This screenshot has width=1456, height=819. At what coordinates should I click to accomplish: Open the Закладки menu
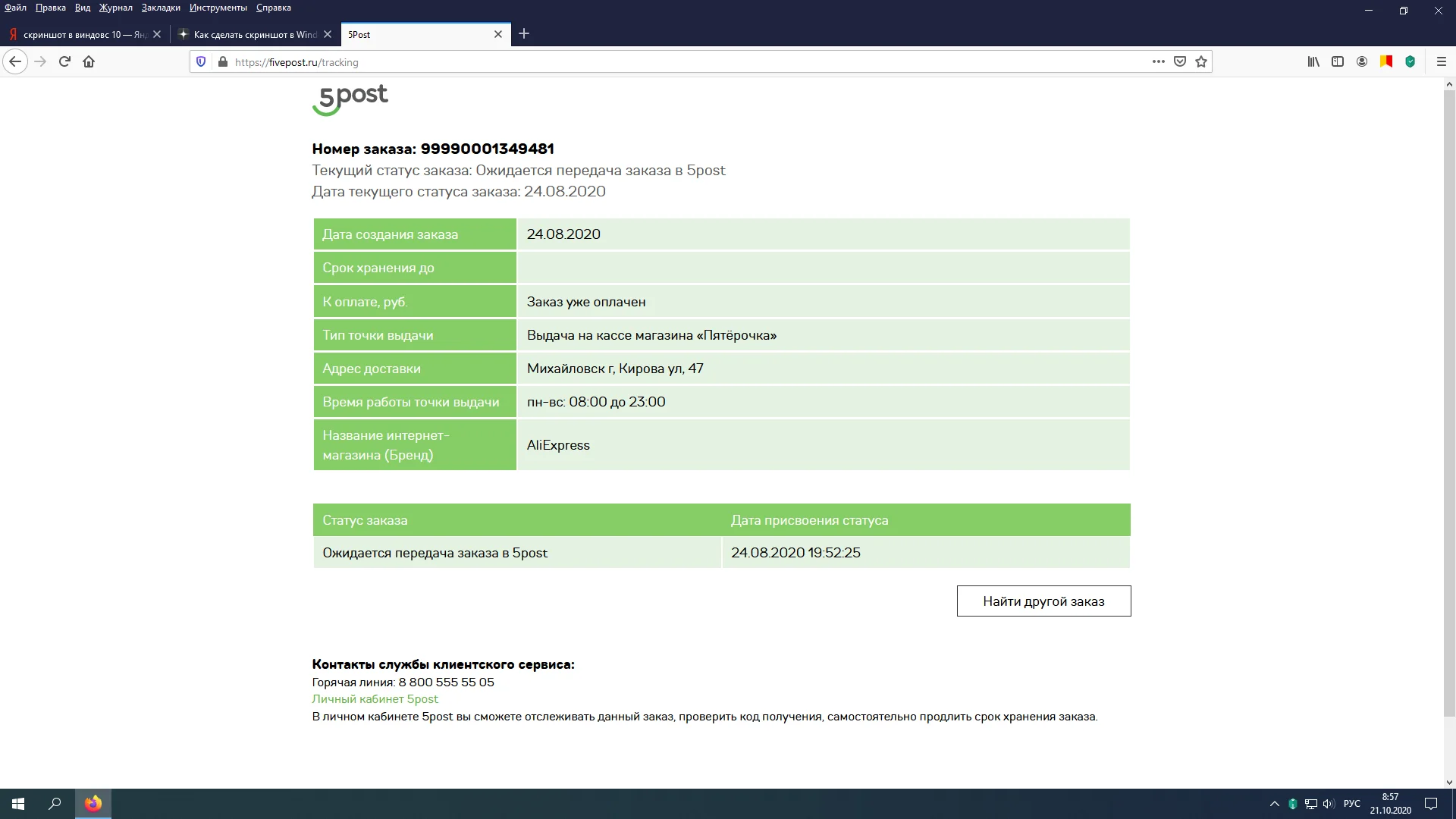(x=161, y=8)
